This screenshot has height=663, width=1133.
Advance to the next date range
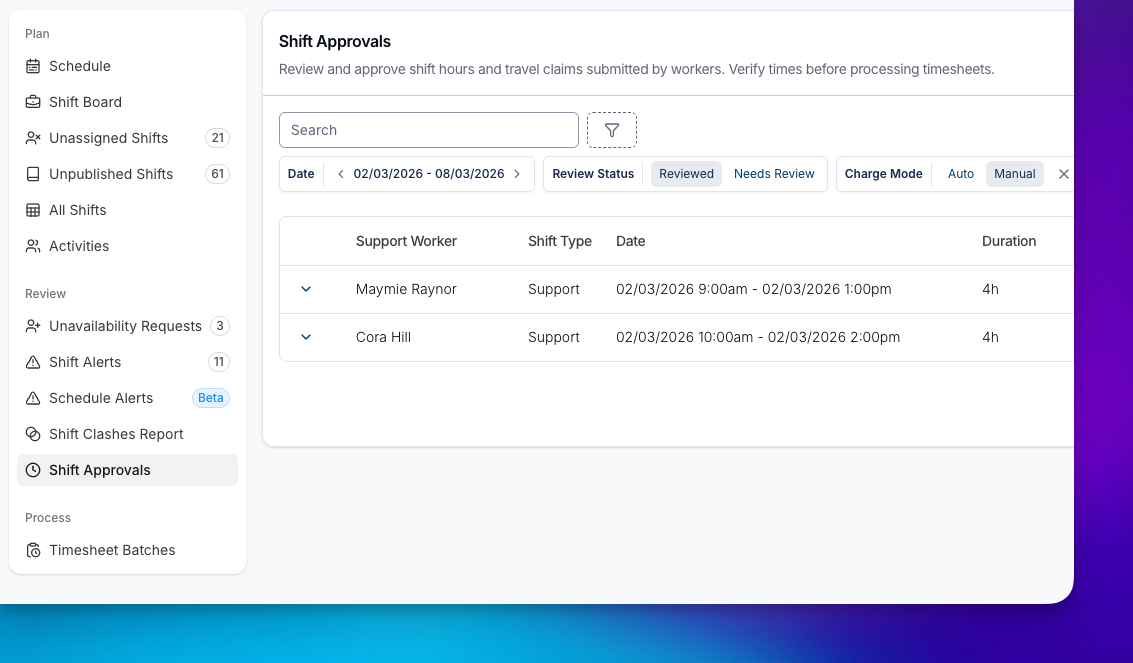[518, 173]
